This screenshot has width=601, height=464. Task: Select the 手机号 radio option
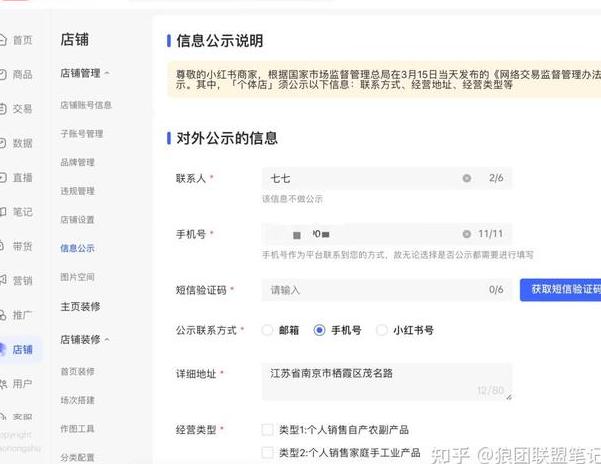319,330
